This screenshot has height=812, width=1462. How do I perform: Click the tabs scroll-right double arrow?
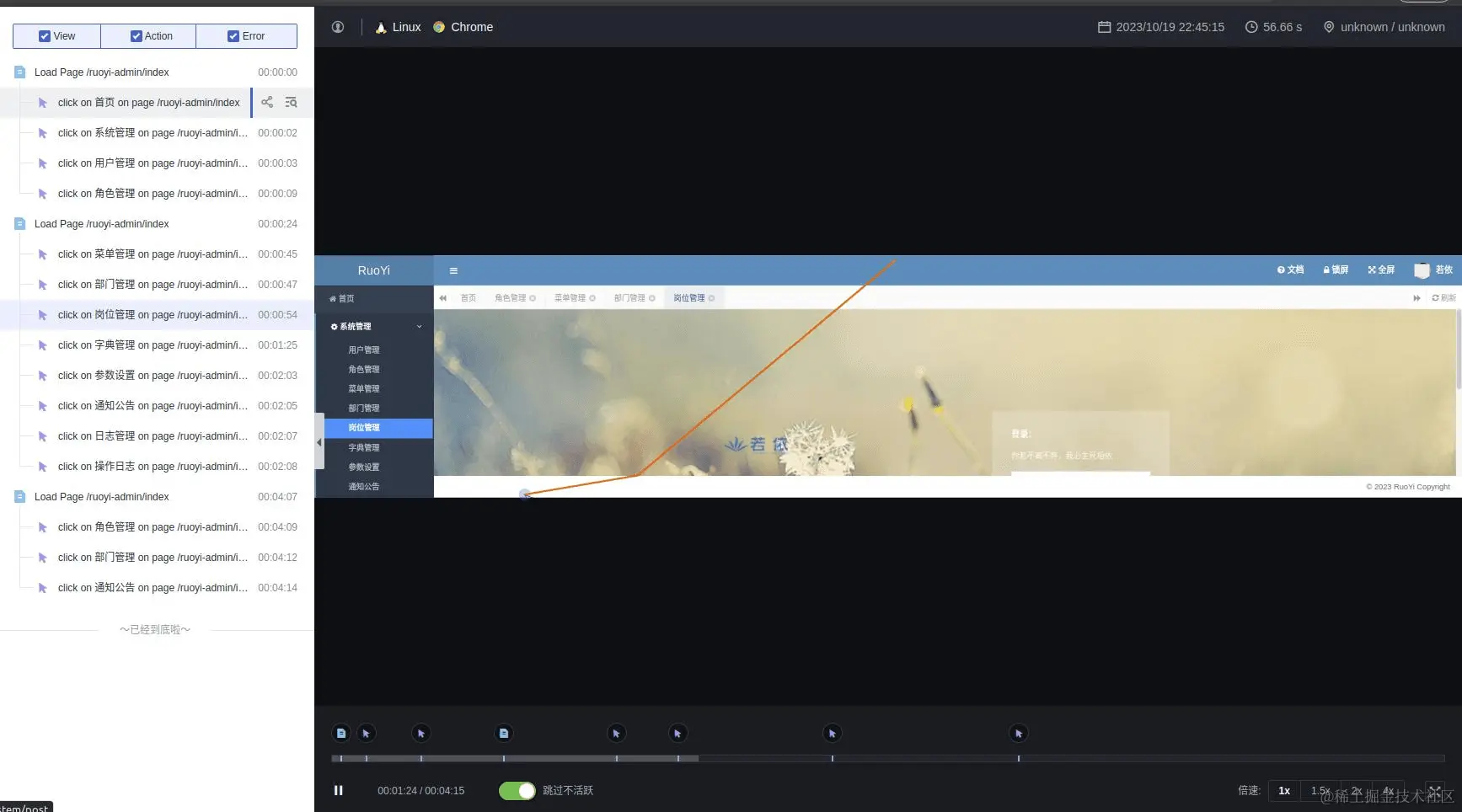tap(1416, 298)
